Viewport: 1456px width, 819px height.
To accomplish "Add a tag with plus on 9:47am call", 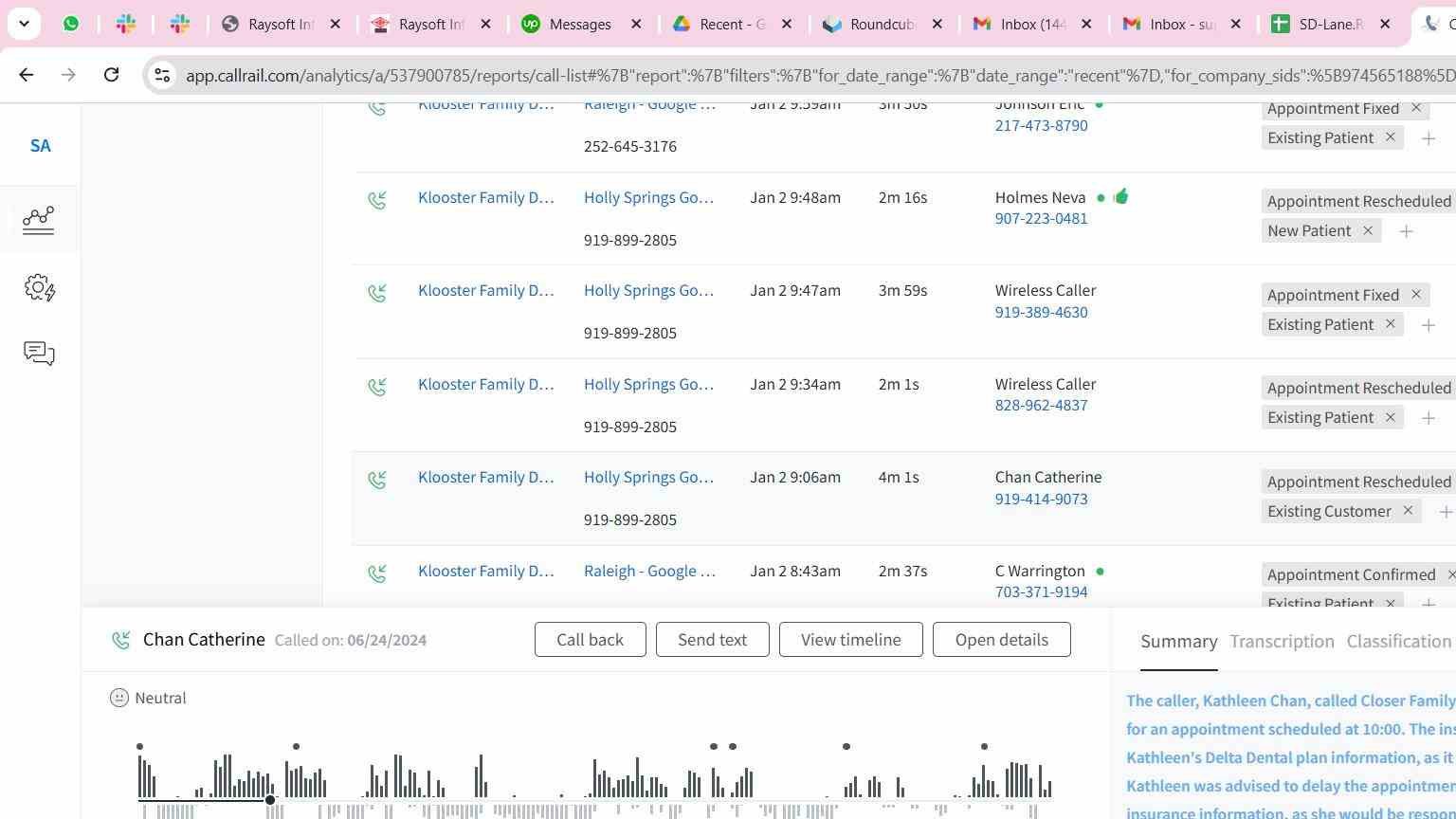I will pos(1428,325).
